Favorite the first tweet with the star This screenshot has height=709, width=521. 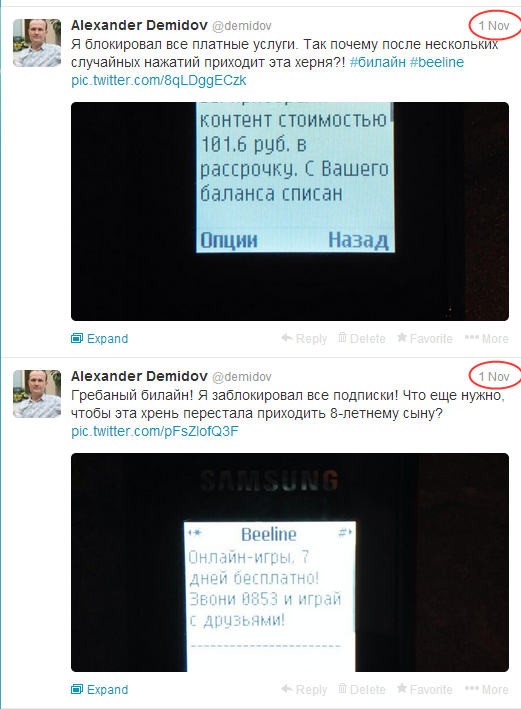point(425,338)
